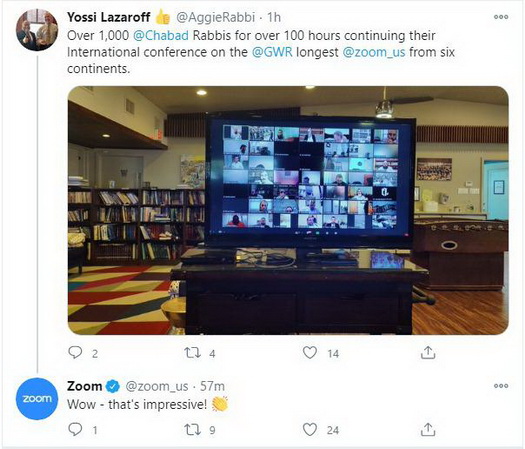This screenshot has height=449, width=525.
Task: Open Yossi Lazaroff's profile picture
Action: click(37, 29)
